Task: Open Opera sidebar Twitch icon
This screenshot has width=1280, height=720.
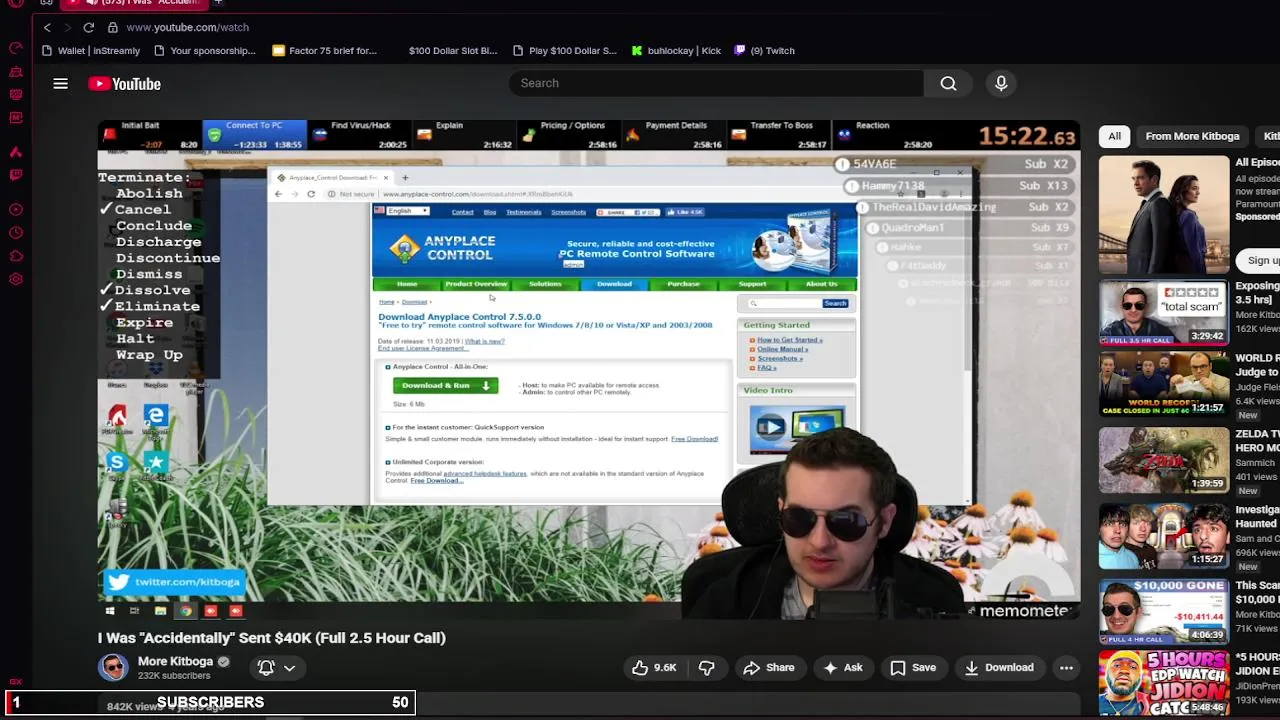Action: pos(16,175)
